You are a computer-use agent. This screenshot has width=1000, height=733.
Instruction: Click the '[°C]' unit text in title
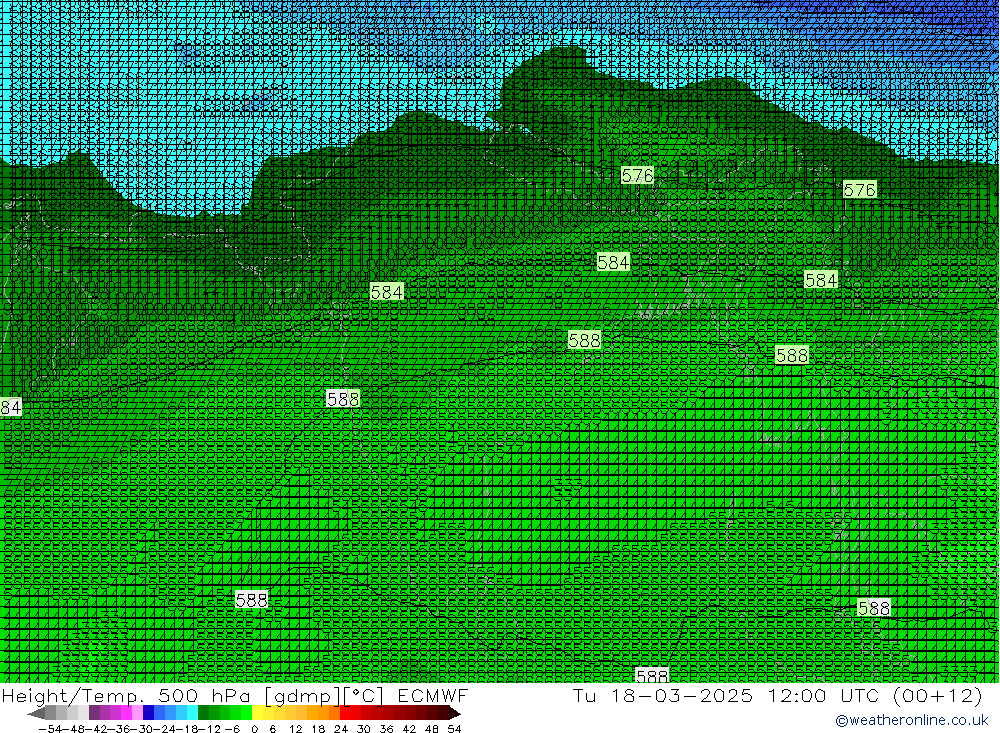(x=364, y=695)
